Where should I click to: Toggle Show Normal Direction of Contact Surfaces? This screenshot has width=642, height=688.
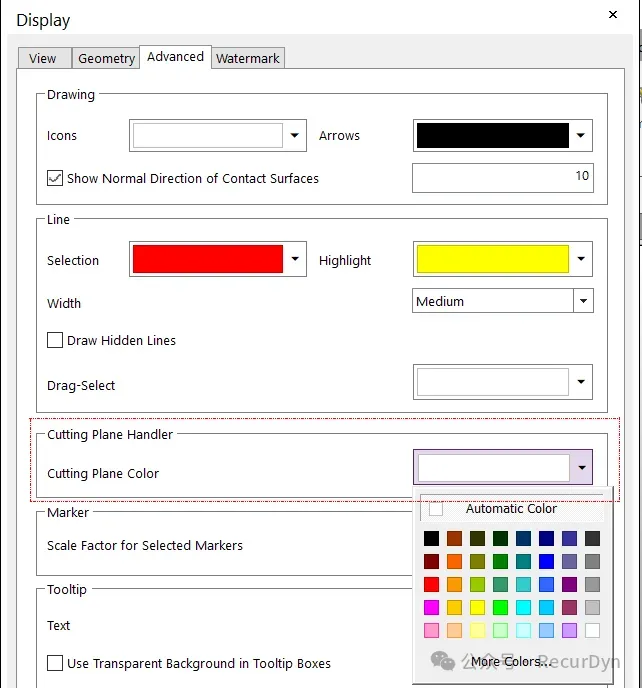(x=55, y=179)
